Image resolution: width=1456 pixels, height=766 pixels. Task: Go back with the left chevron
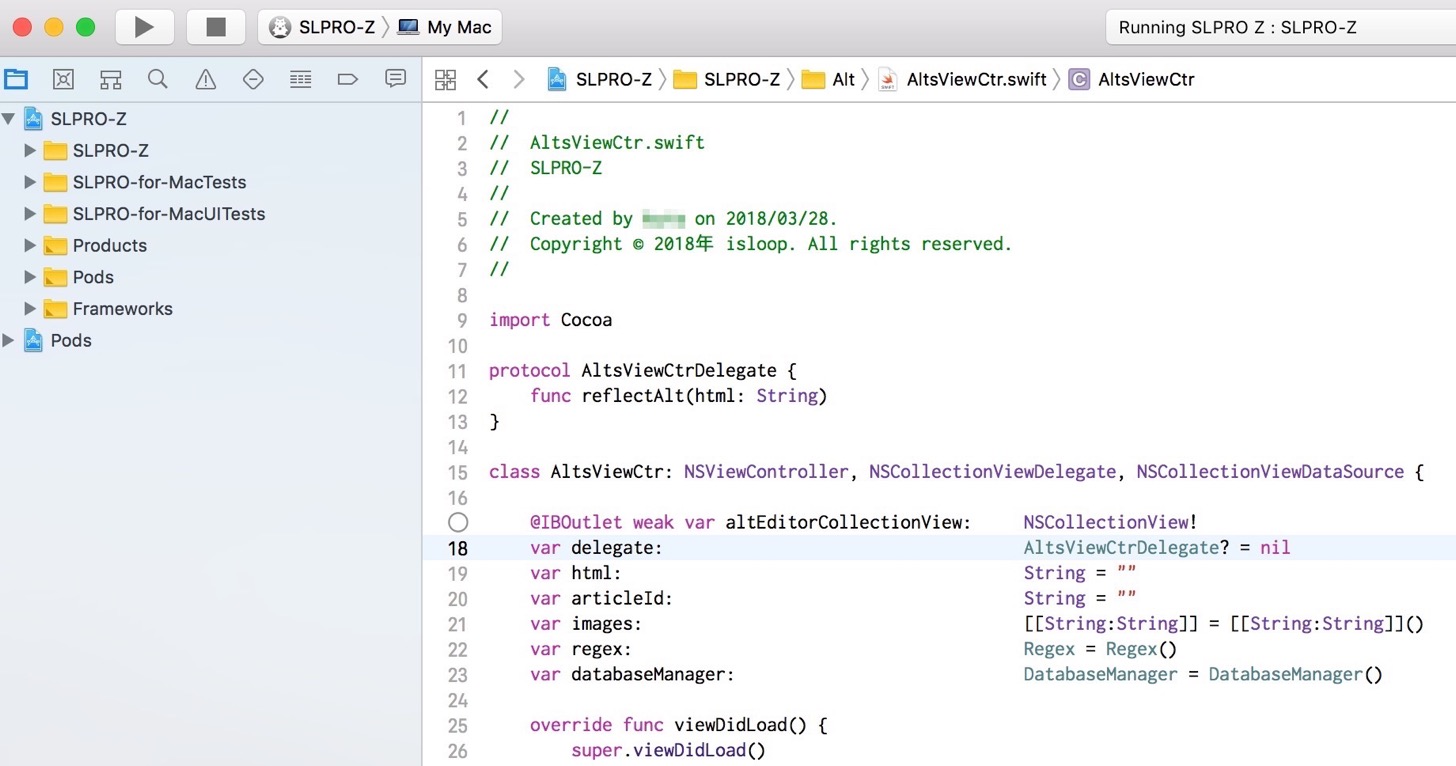tap(483, 80)
